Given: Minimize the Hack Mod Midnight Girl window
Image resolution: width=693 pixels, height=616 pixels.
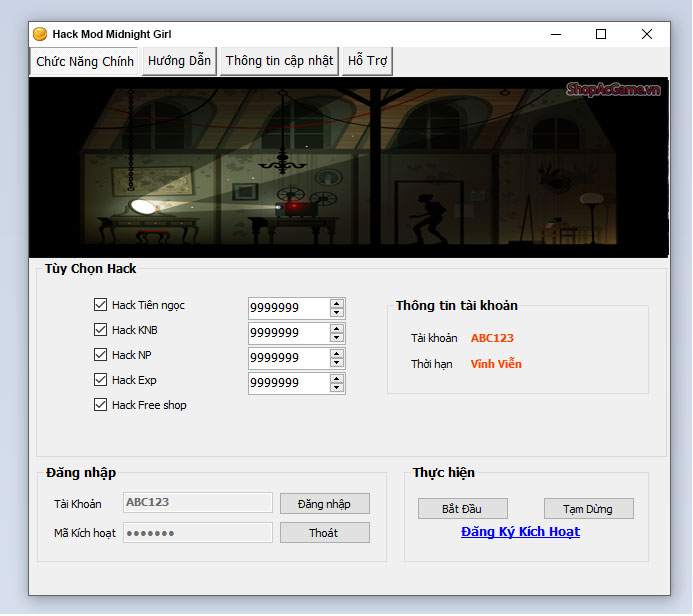Looking at the screenshot, I should [556, 34].
